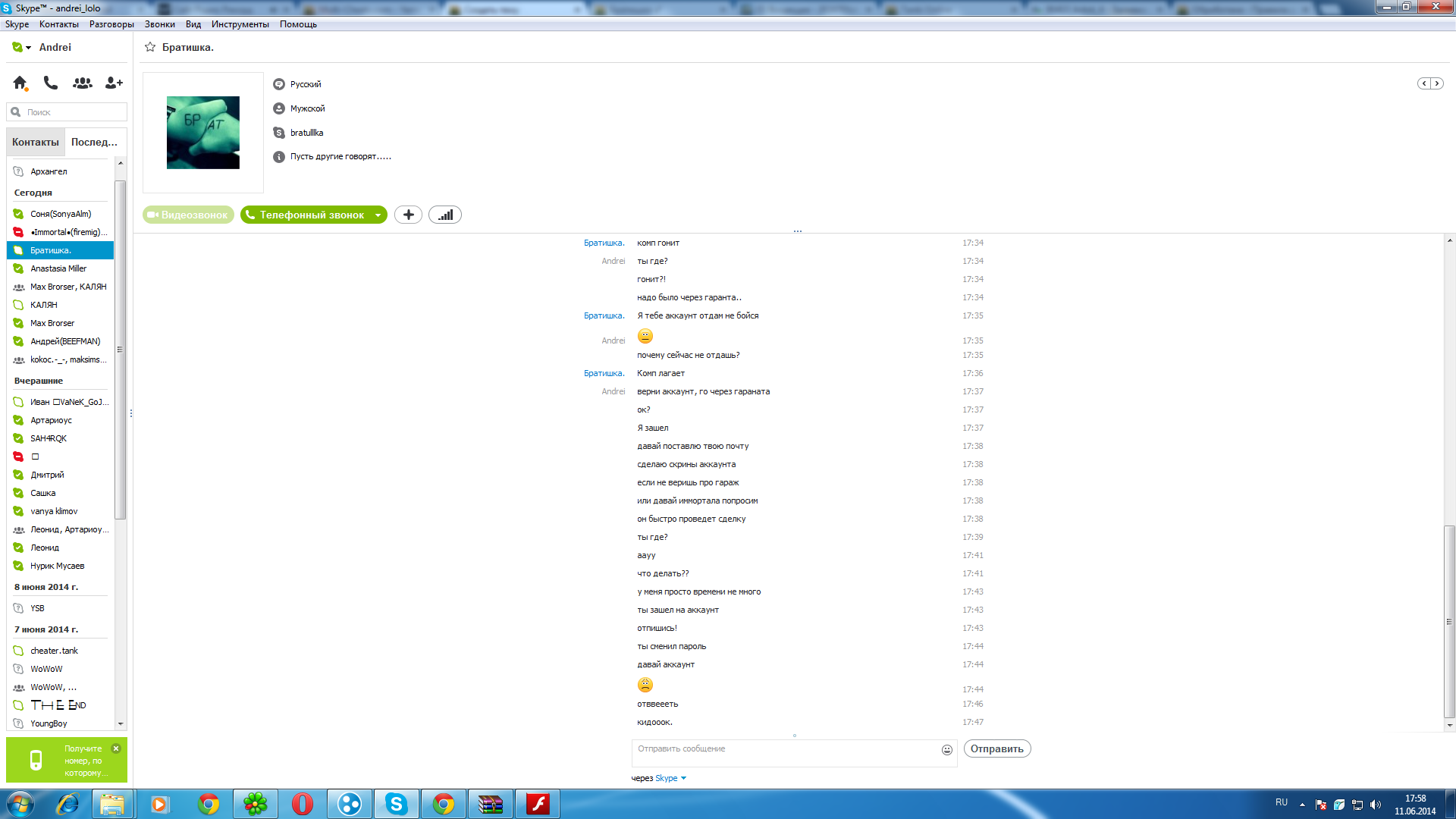
Task: Open Skype from the Windows taskbar
Action: click(x=396, y=804)
